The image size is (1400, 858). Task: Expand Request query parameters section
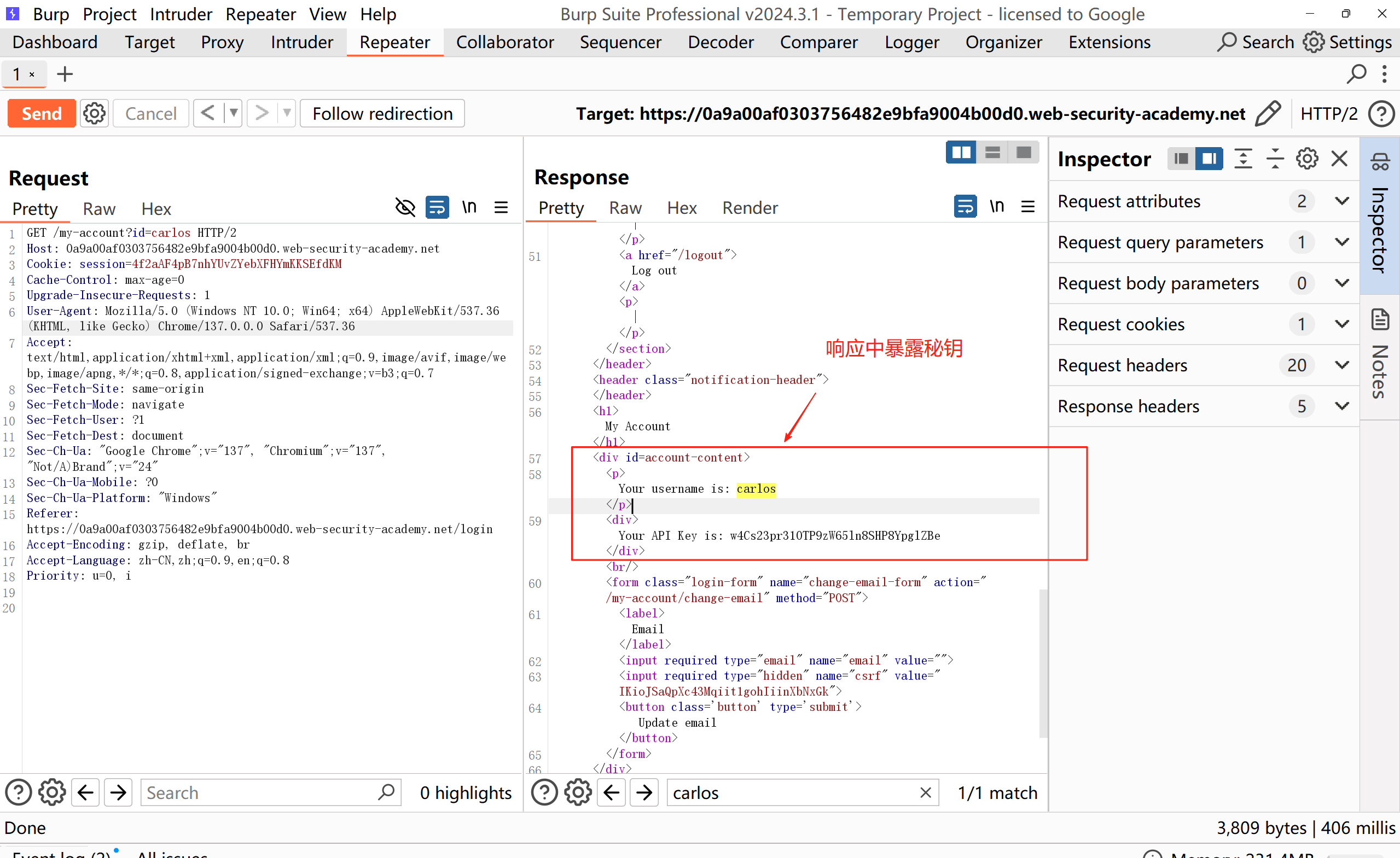tap(1342, 242)
